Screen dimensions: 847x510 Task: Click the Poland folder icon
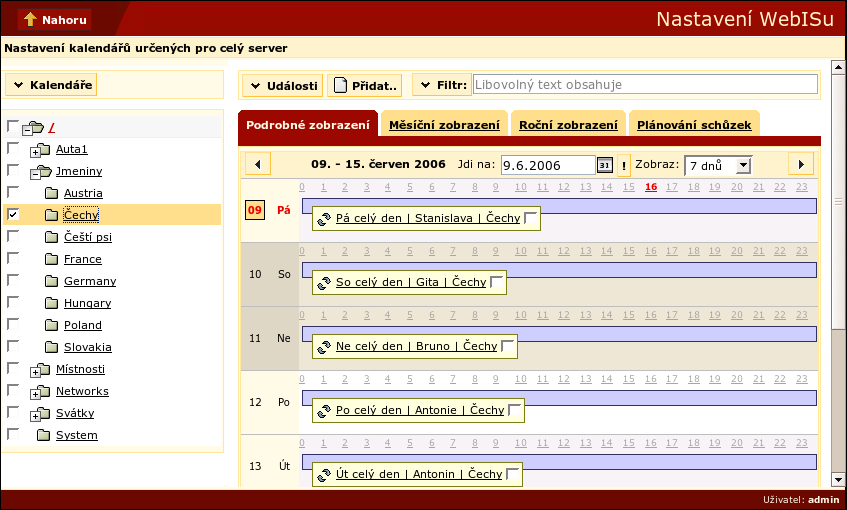[51, 325]
